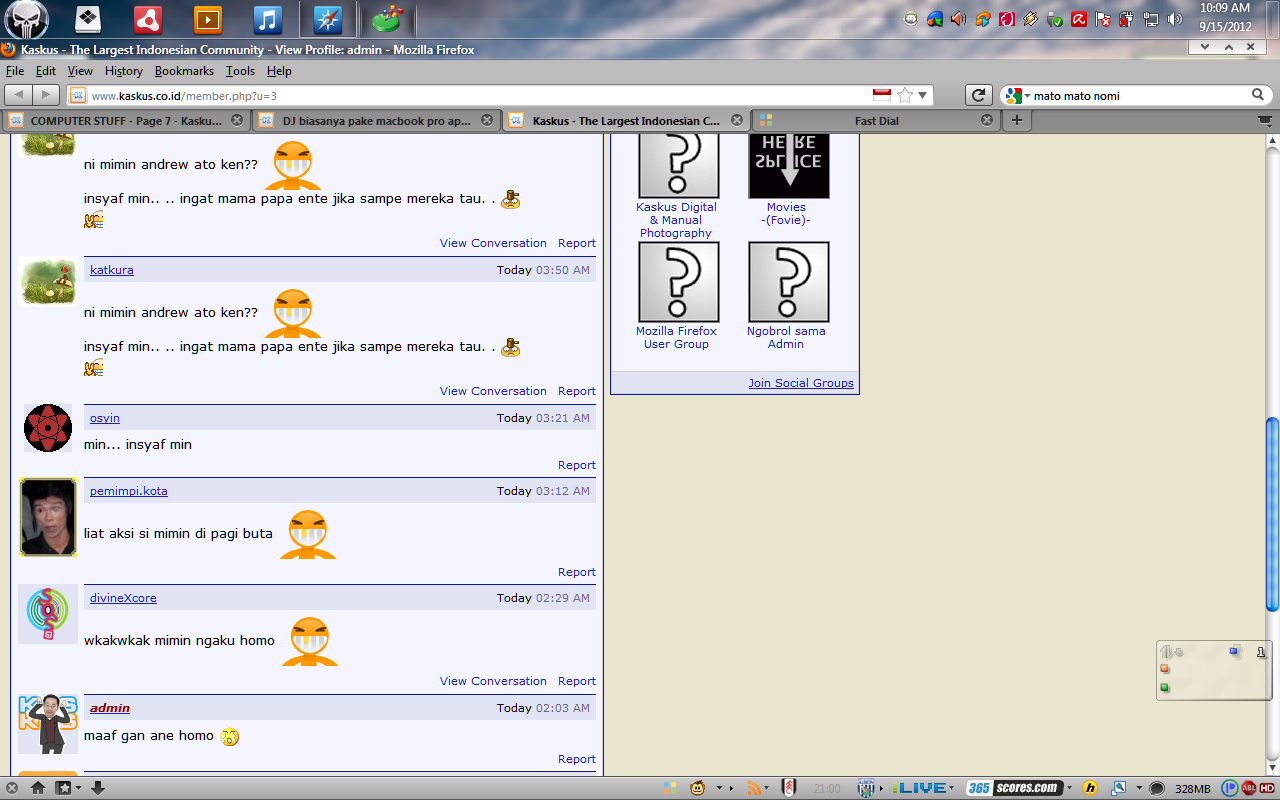Open Kaskus Digital & Manual Photography group
Screen dimensions: 1280x800
677,220
